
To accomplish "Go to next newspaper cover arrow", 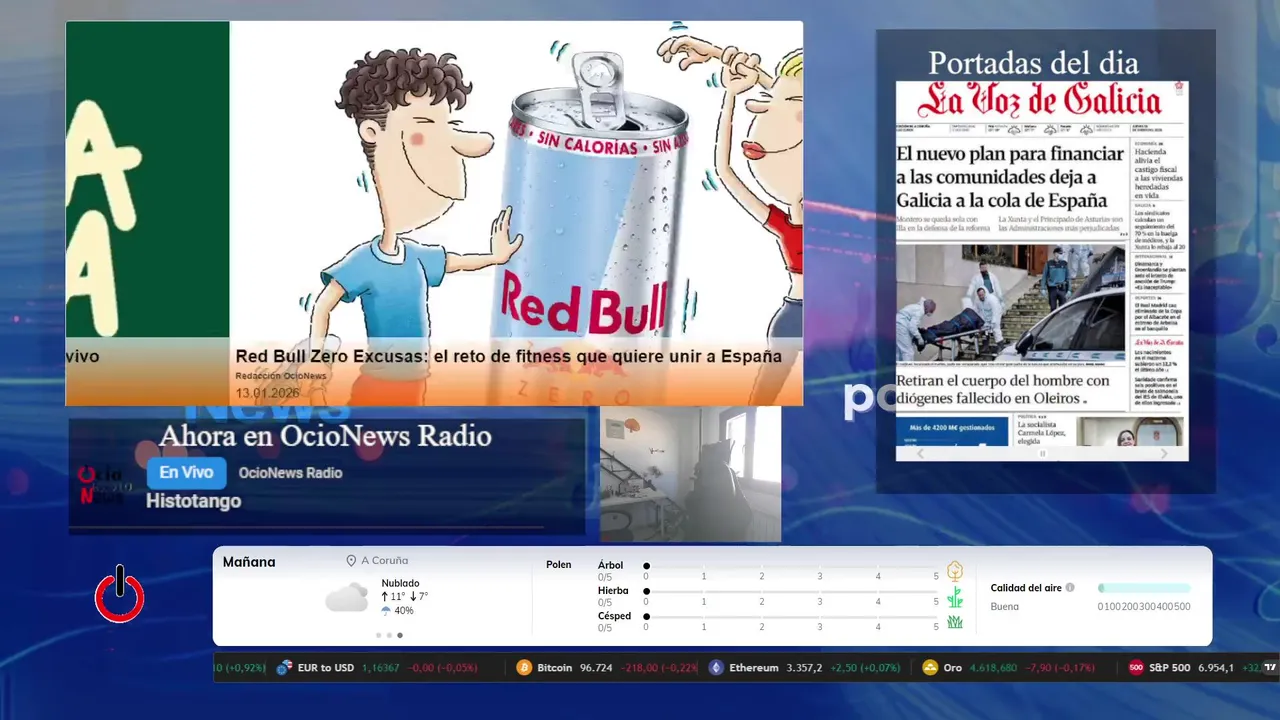I will pos(1163,453).
